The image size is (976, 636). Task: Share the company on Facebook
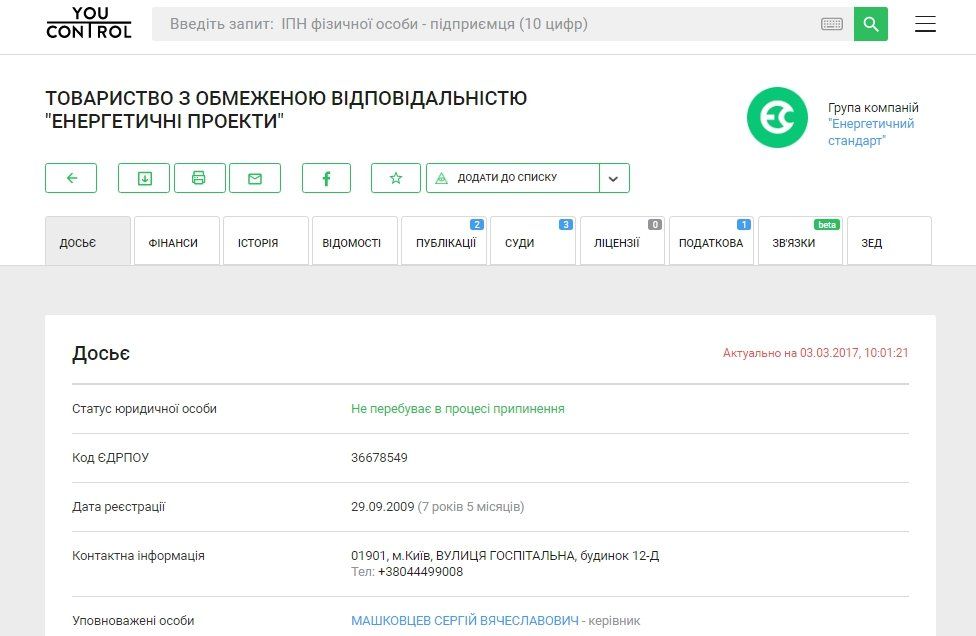point(326,177)
